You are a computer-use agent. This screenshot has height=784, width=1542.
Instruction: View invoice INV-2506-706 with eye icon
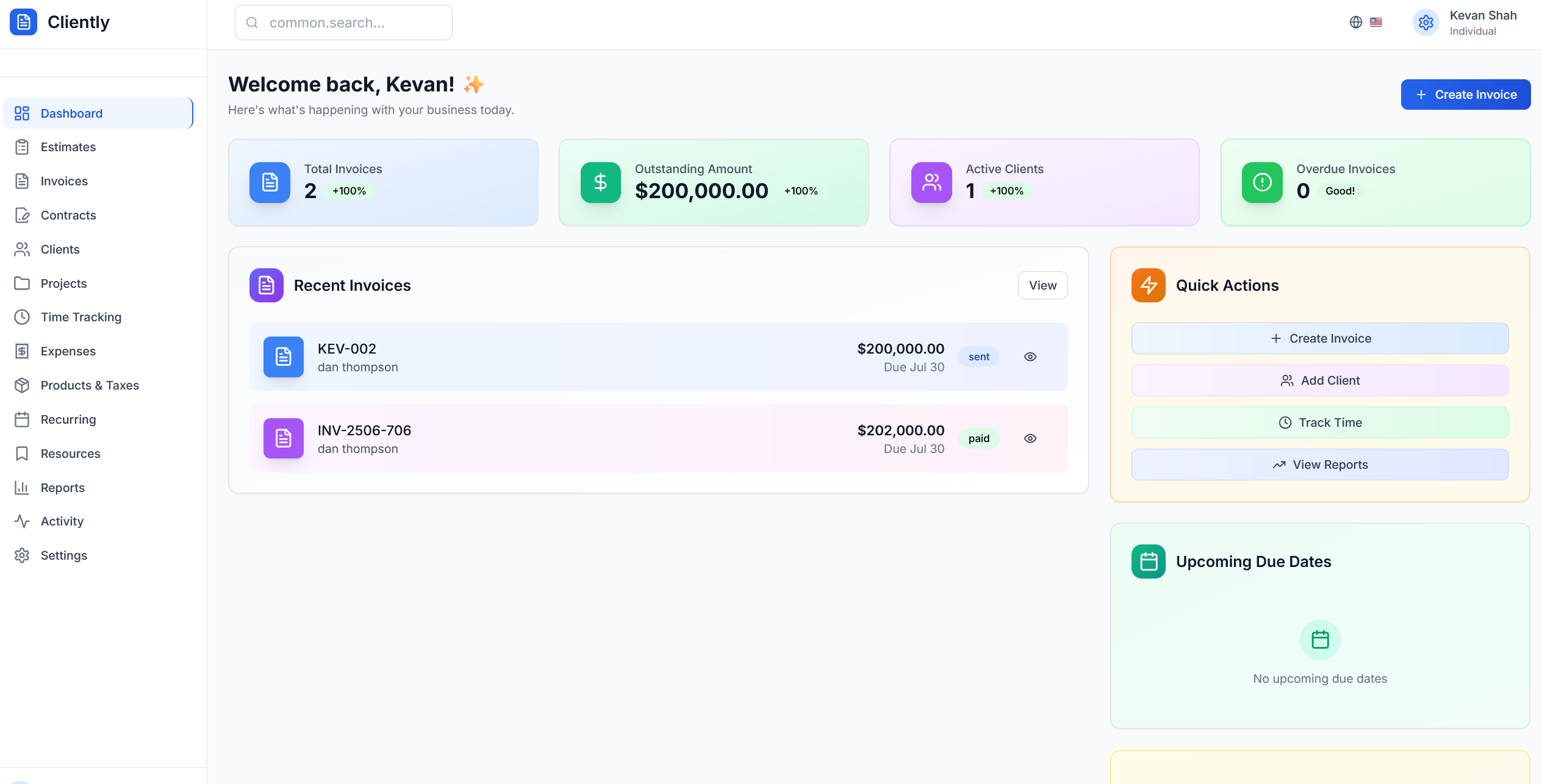click(x=1030, y=438)
